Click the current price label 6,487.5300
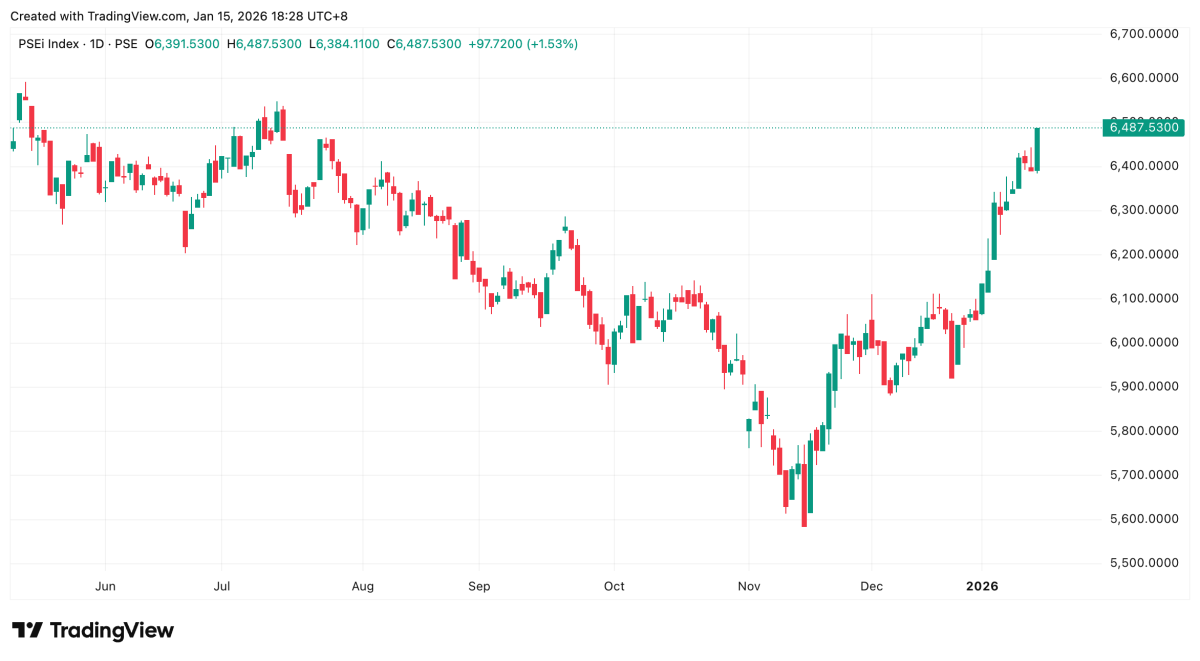Screen dimensions: 1200x661 (x=1145, y=127)
